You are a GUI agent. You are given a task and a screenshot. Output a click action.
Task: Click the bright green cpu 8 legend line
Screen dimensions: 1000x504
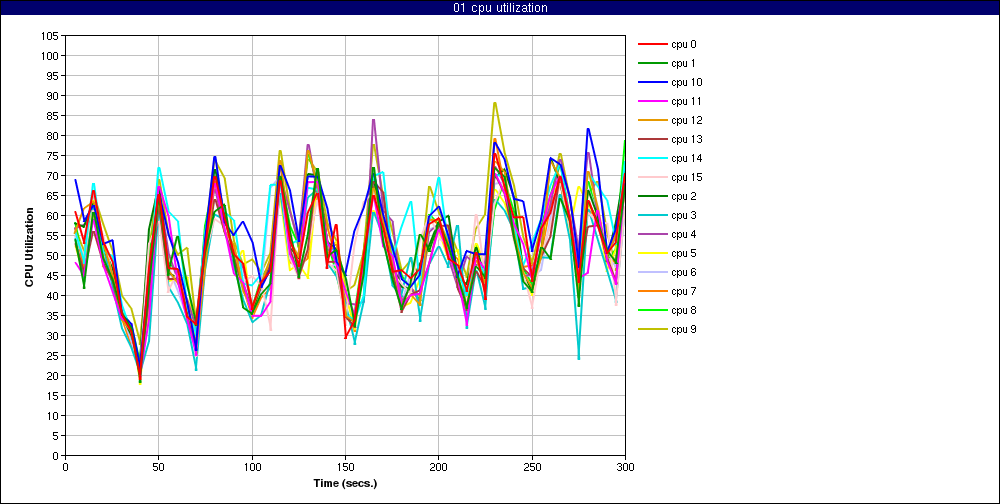pos(652,311)
